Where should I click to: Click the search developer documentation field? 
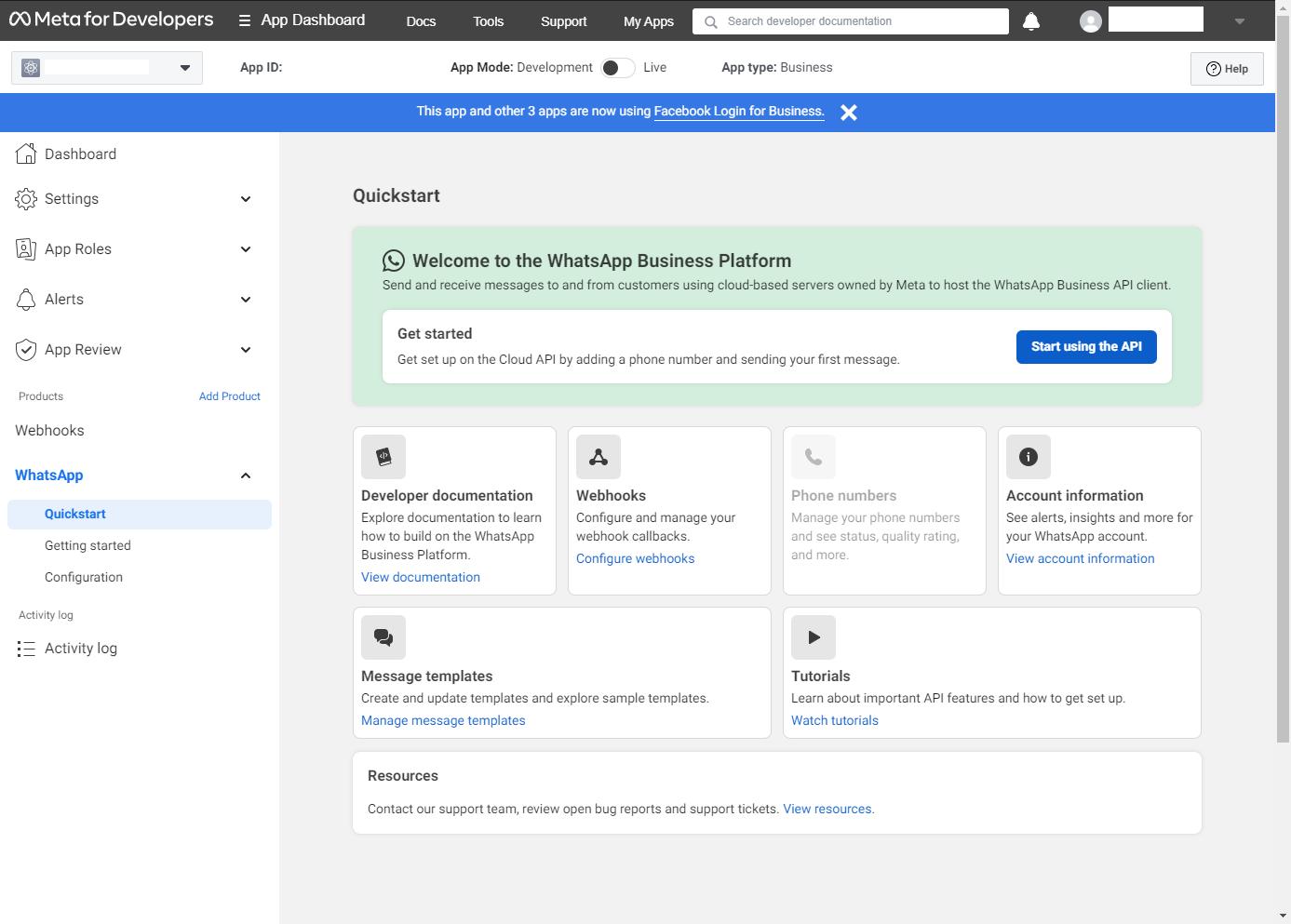[851, 21]
